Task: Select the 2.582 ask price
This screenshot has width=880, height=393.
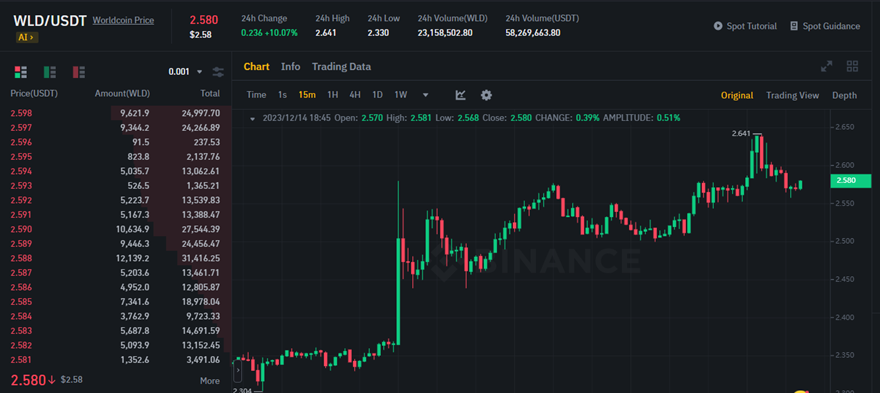Action: (21, 345)
